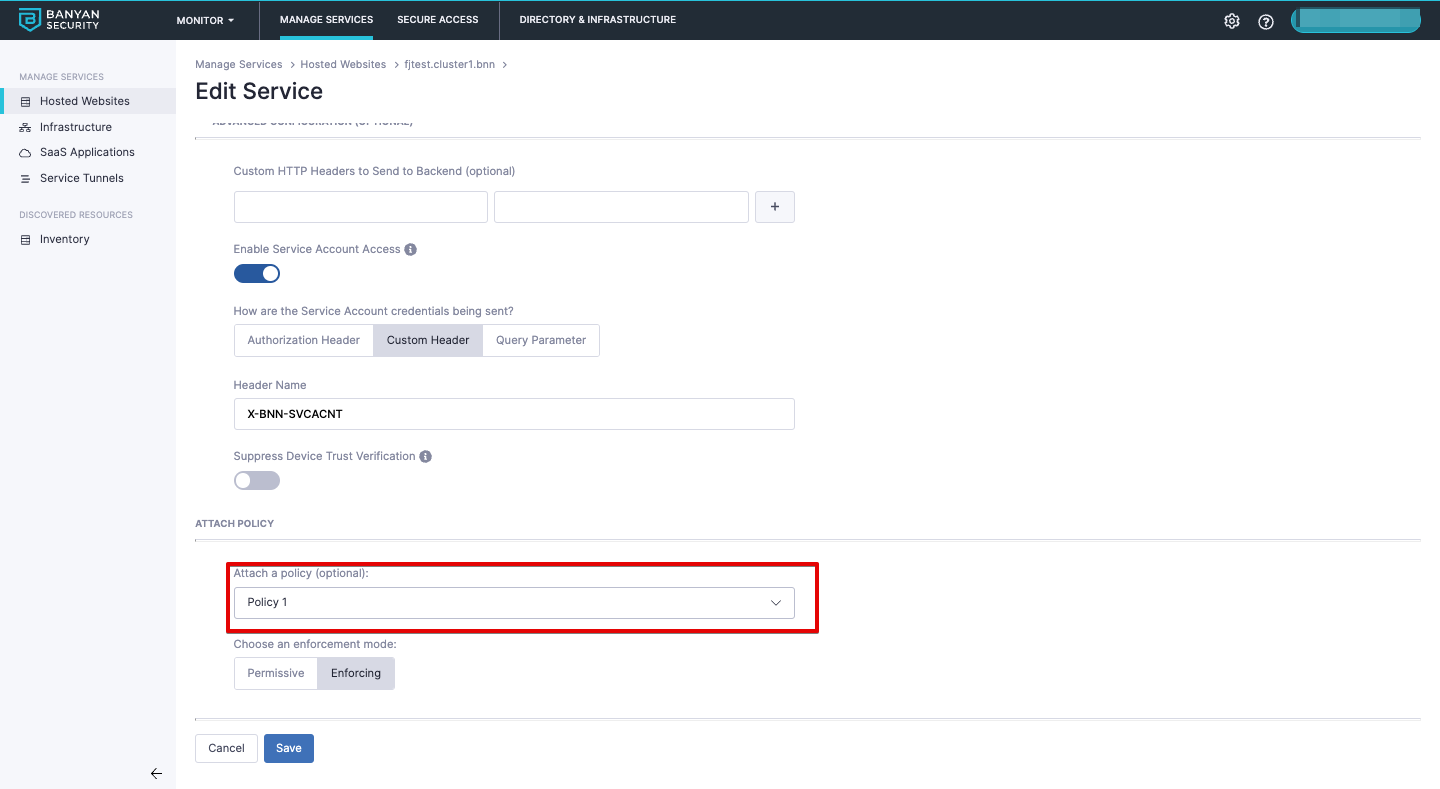This screenshot has width=1440, height=789.
Task: Click the Hosted Websites breadcrumb link
Action: [343, 64]
